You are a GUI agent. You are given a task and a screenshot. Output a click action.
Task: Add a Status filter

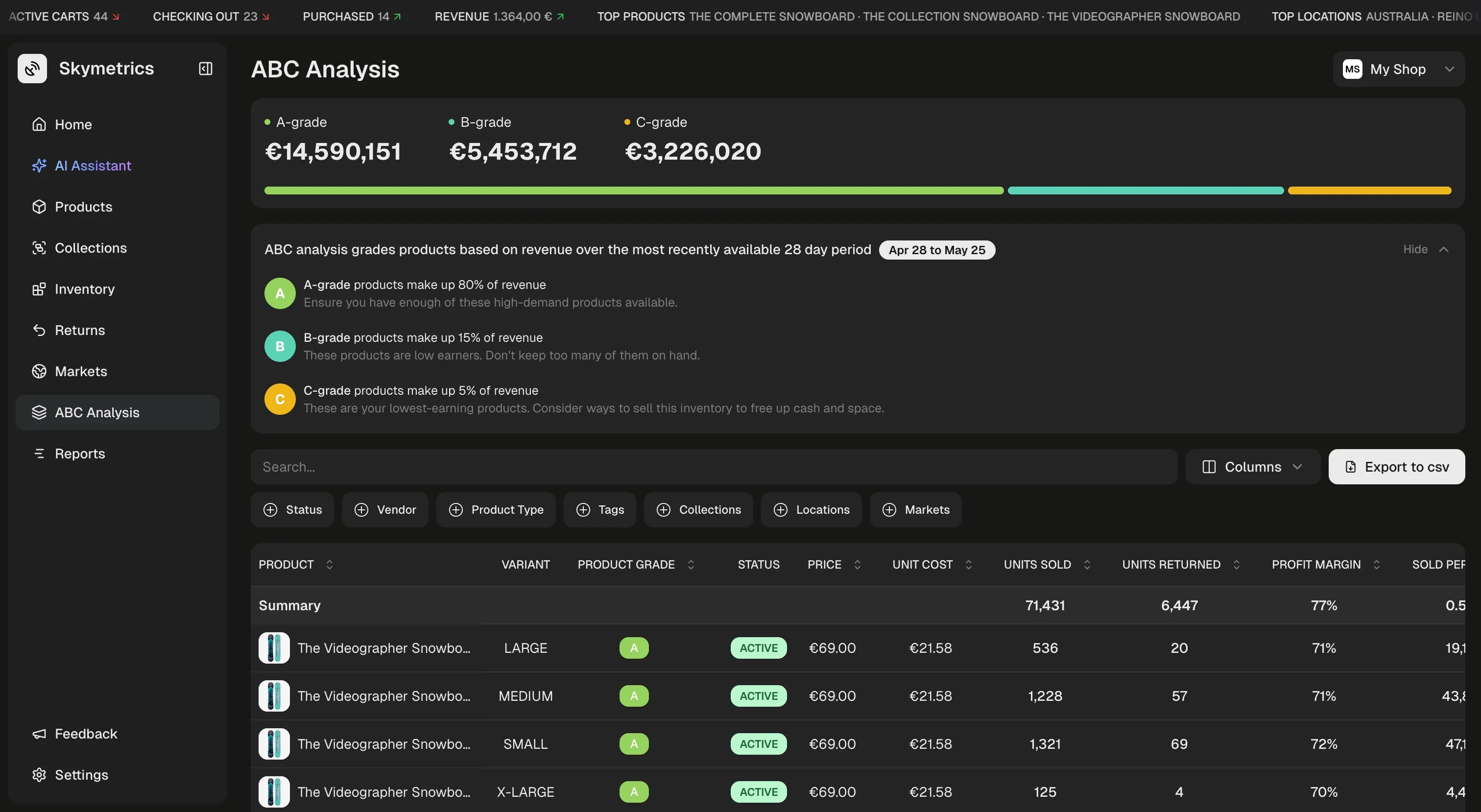point(292,509)
